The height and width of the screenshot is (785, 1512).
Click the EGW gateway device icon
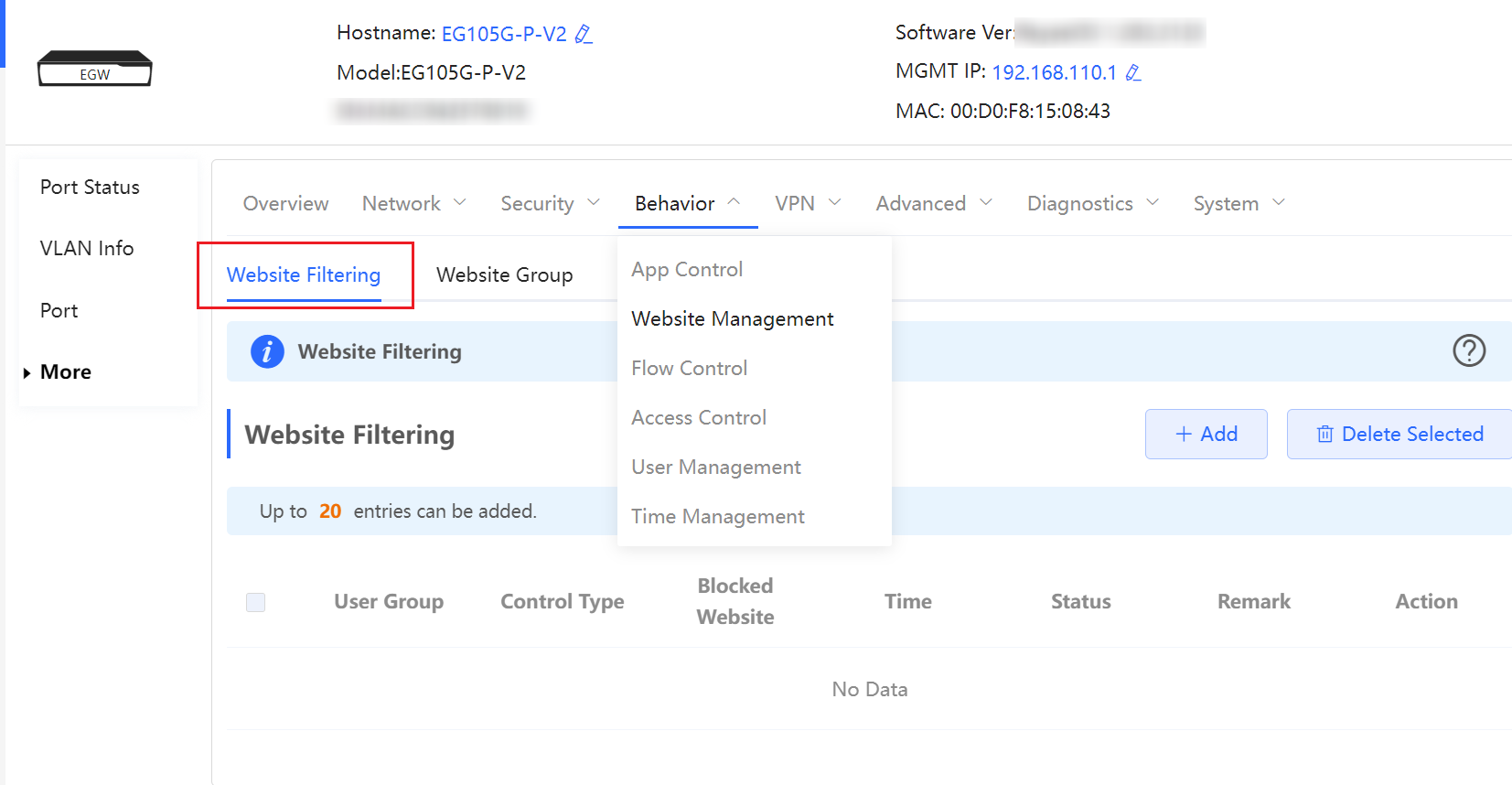(x=94, y=70)
